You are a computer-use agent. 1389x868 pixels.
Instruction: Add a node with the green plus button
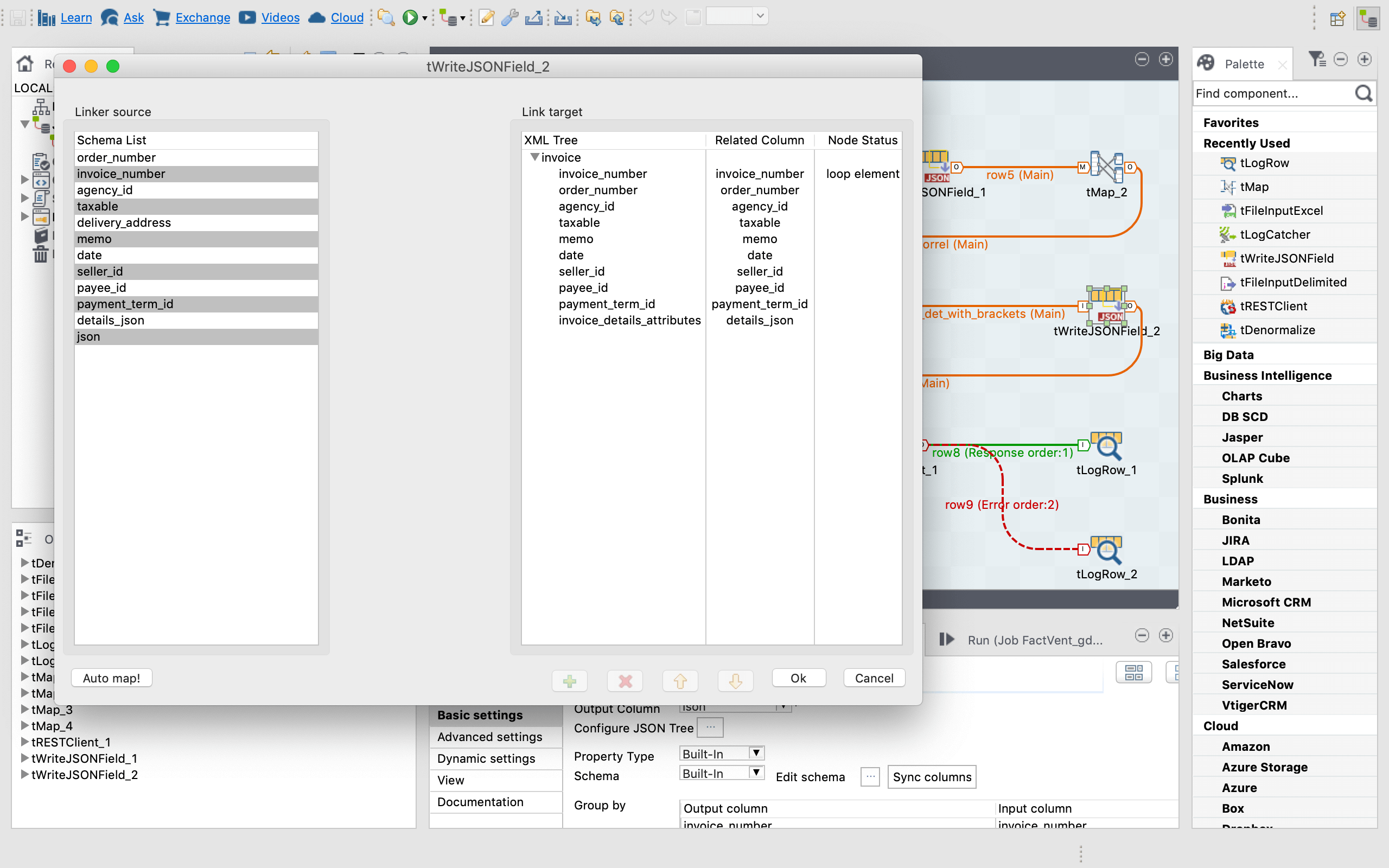[569, 680]
